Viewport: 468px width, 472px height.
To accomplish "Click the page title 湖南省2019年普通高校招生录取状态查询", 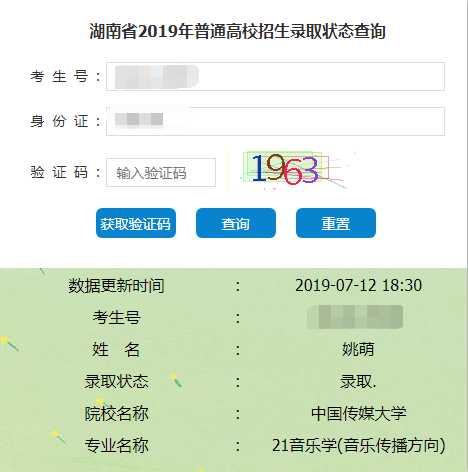I will pos(238,31).
